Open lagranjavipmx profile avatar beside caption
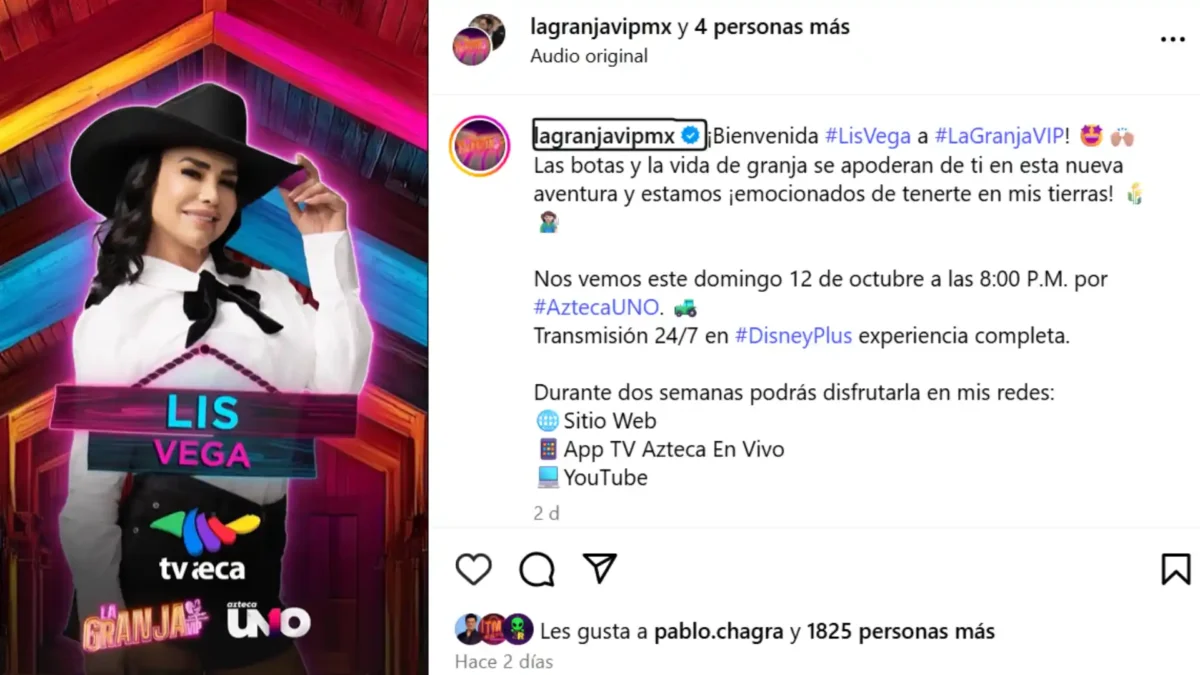 click(x=480, y=146)
